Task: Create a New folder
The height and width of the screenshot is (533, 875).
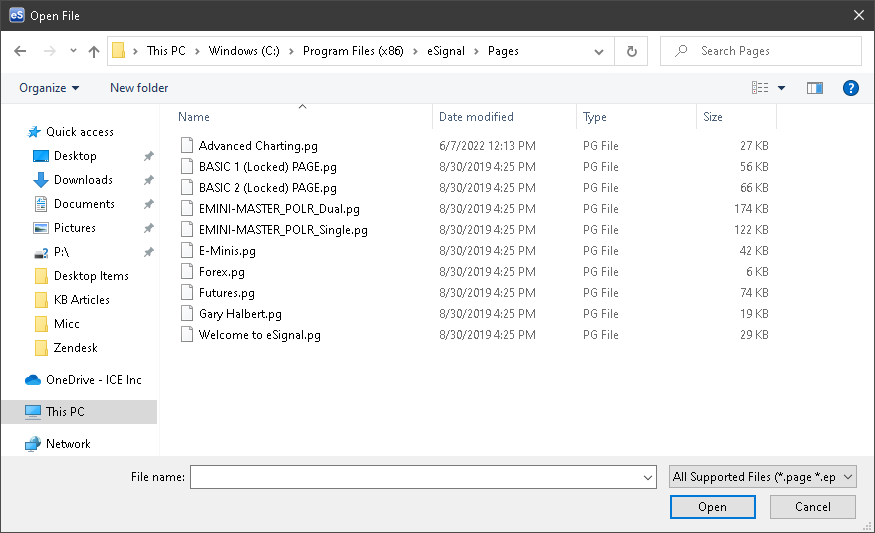Action: [x=139, y=88]
